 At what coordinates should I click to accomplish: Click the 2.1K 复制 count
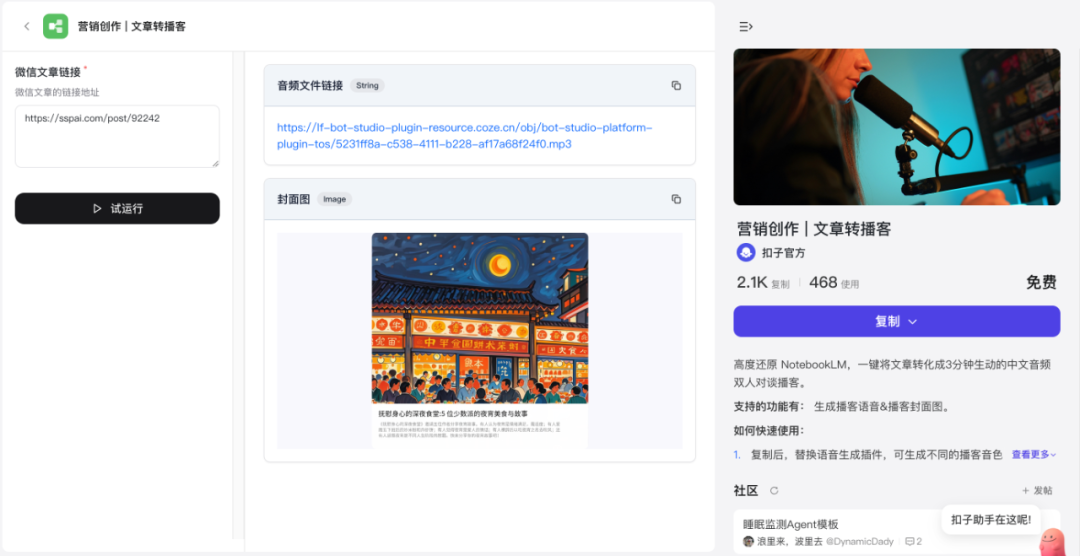pos(763,282)
